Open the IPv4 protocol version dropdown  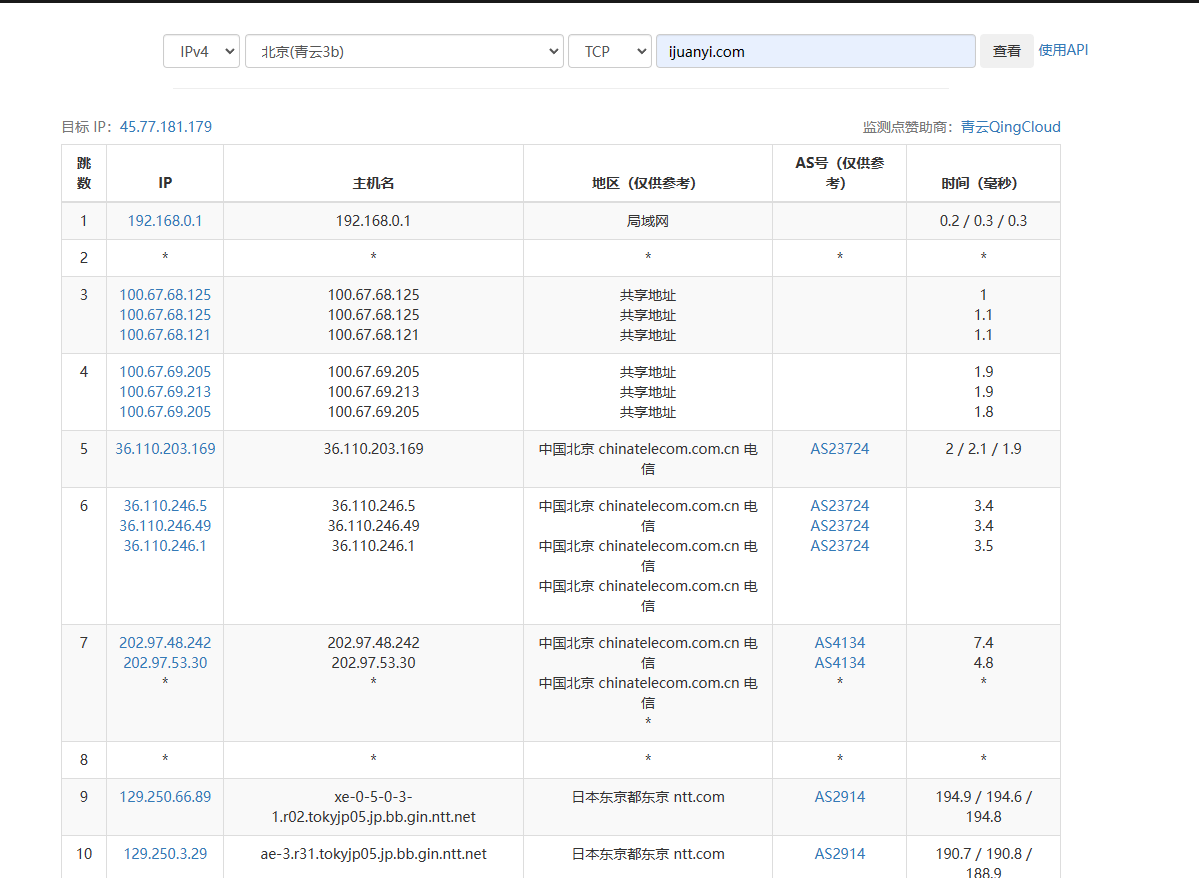201,52
